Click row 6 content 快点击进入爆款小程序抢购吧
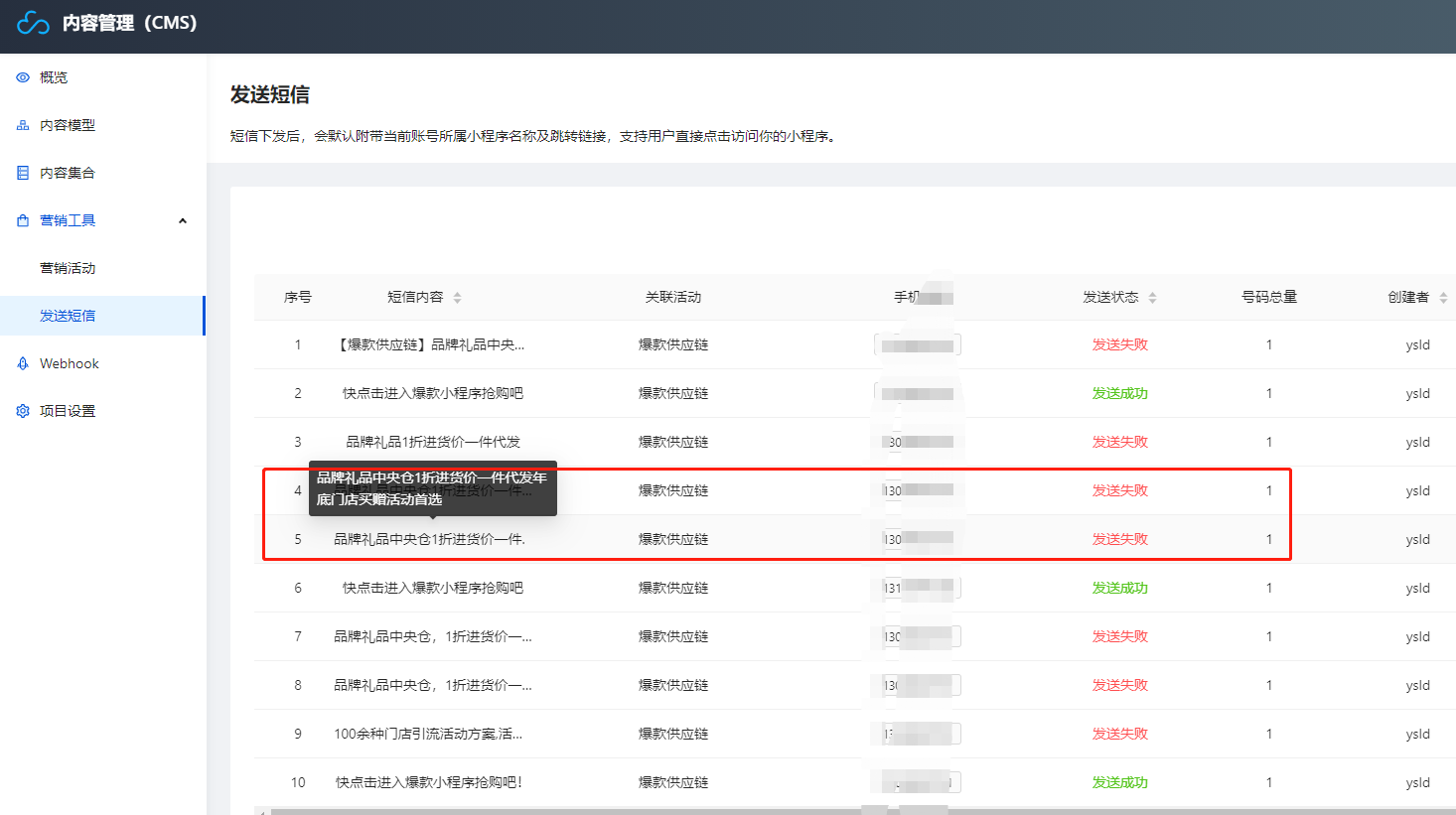The width and height of the screenshot is (1456, 815). coord(433,588)
